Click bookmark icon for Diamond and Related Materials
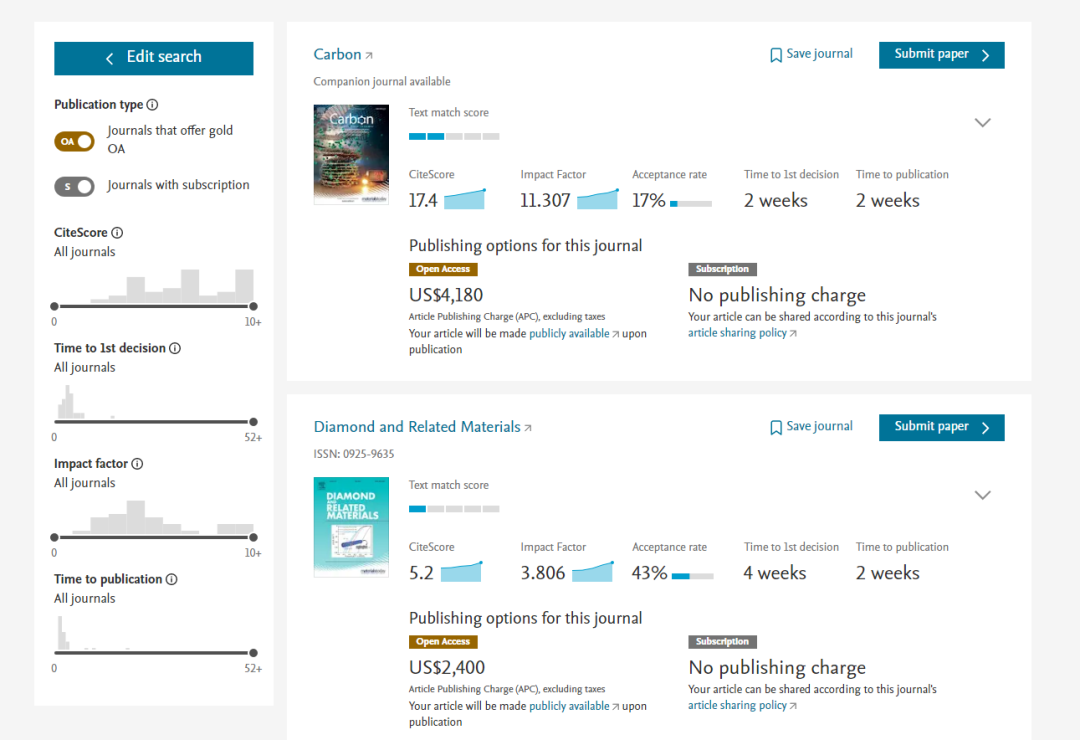 click(776, 427)
